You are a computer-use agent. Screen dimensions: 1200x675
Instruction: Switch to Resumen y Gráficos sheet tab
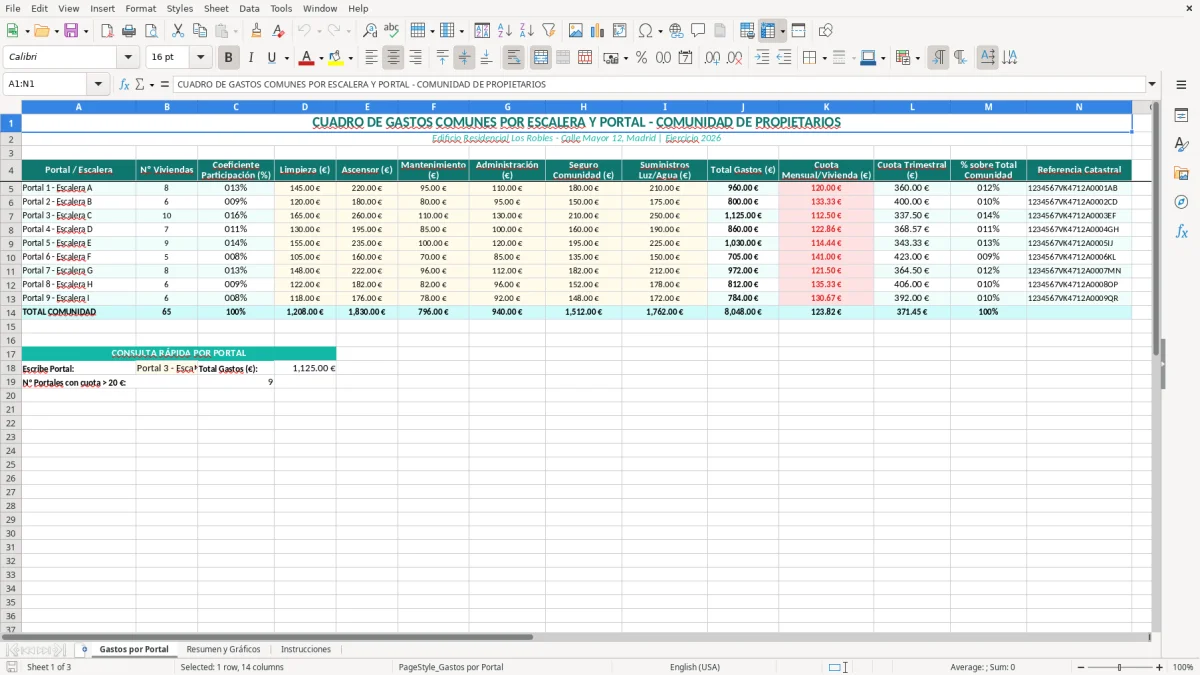coord(223,650)
